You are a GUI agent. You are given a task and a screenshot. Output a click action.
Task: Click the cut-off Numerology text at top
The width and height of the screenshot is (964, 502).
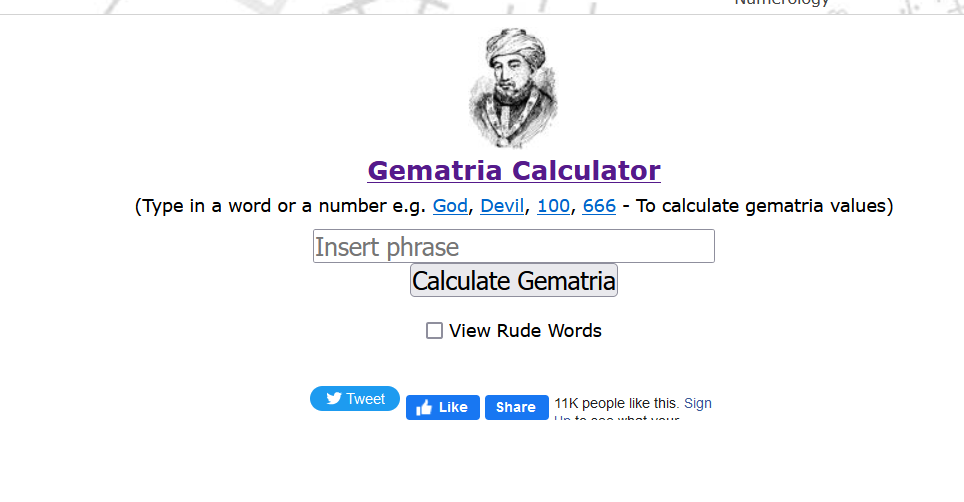tap(782, 4)
